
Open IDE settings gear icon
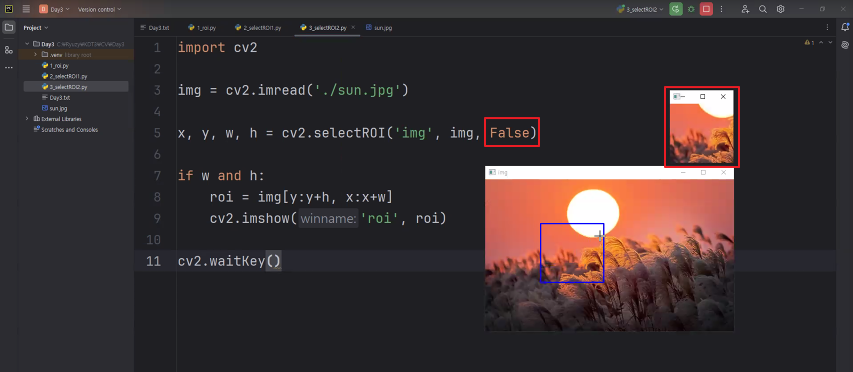coord(780,9)
